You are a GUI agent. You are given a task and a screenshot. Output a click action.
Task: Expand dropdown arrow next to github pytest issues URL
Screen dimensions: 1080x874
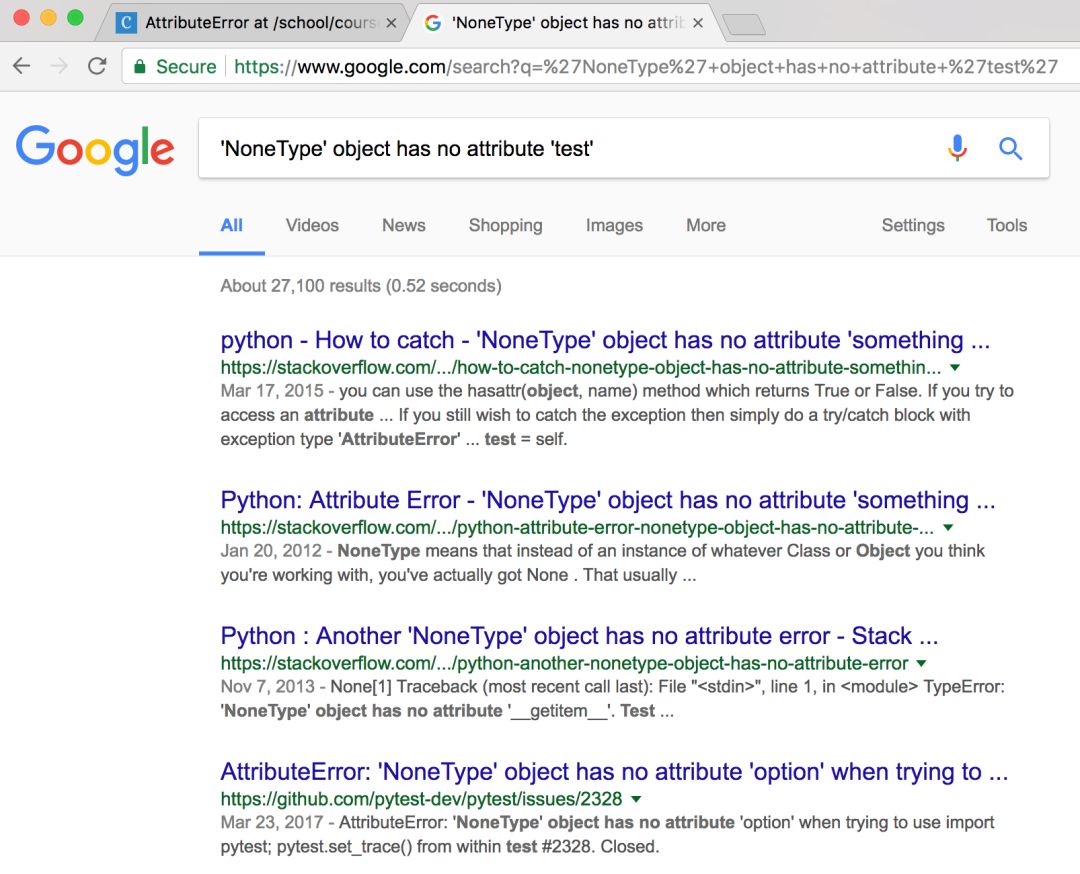tap(636, 799)
